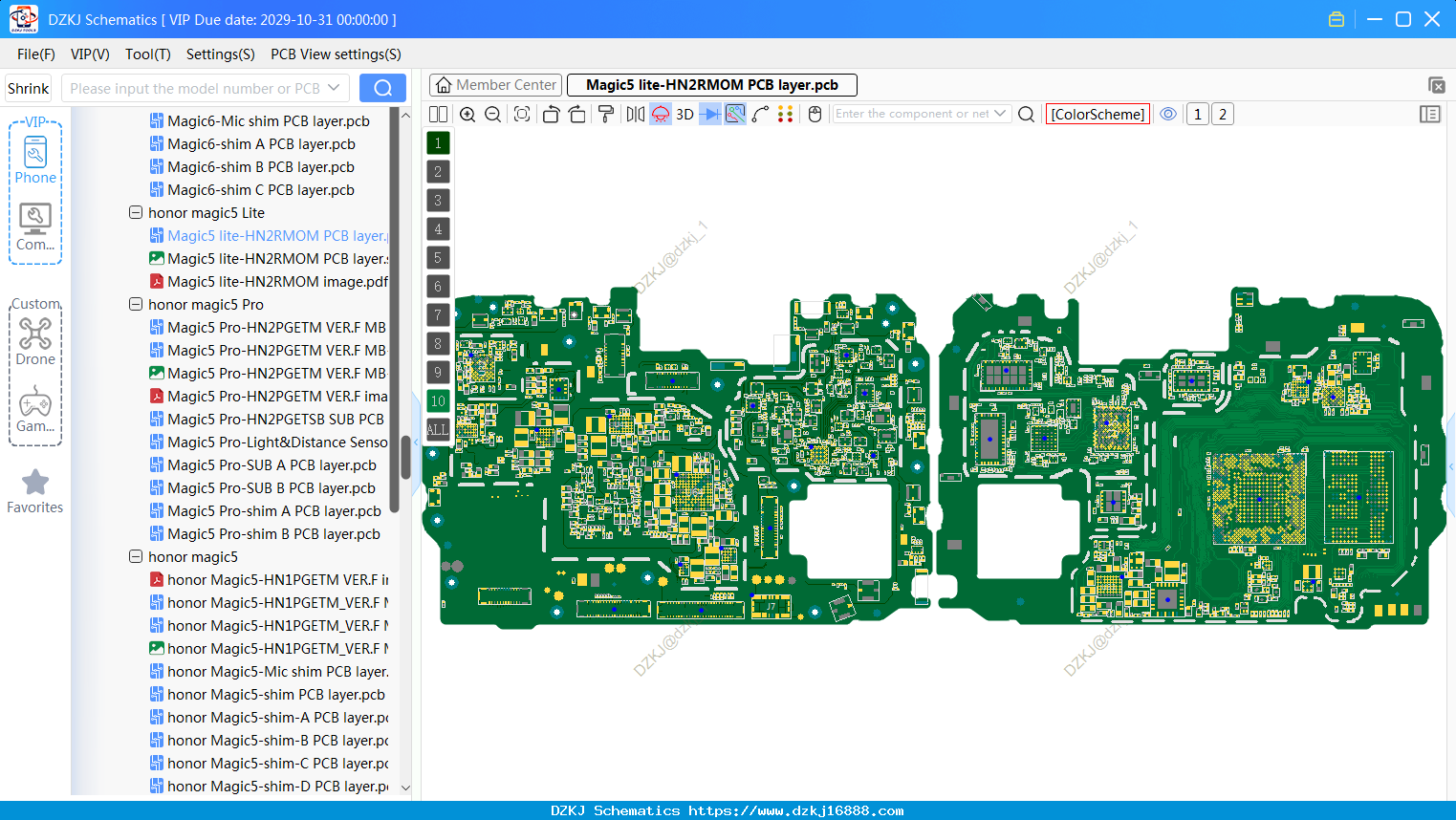
Task: Toggle the diode symbol mode
Action: 710,115
